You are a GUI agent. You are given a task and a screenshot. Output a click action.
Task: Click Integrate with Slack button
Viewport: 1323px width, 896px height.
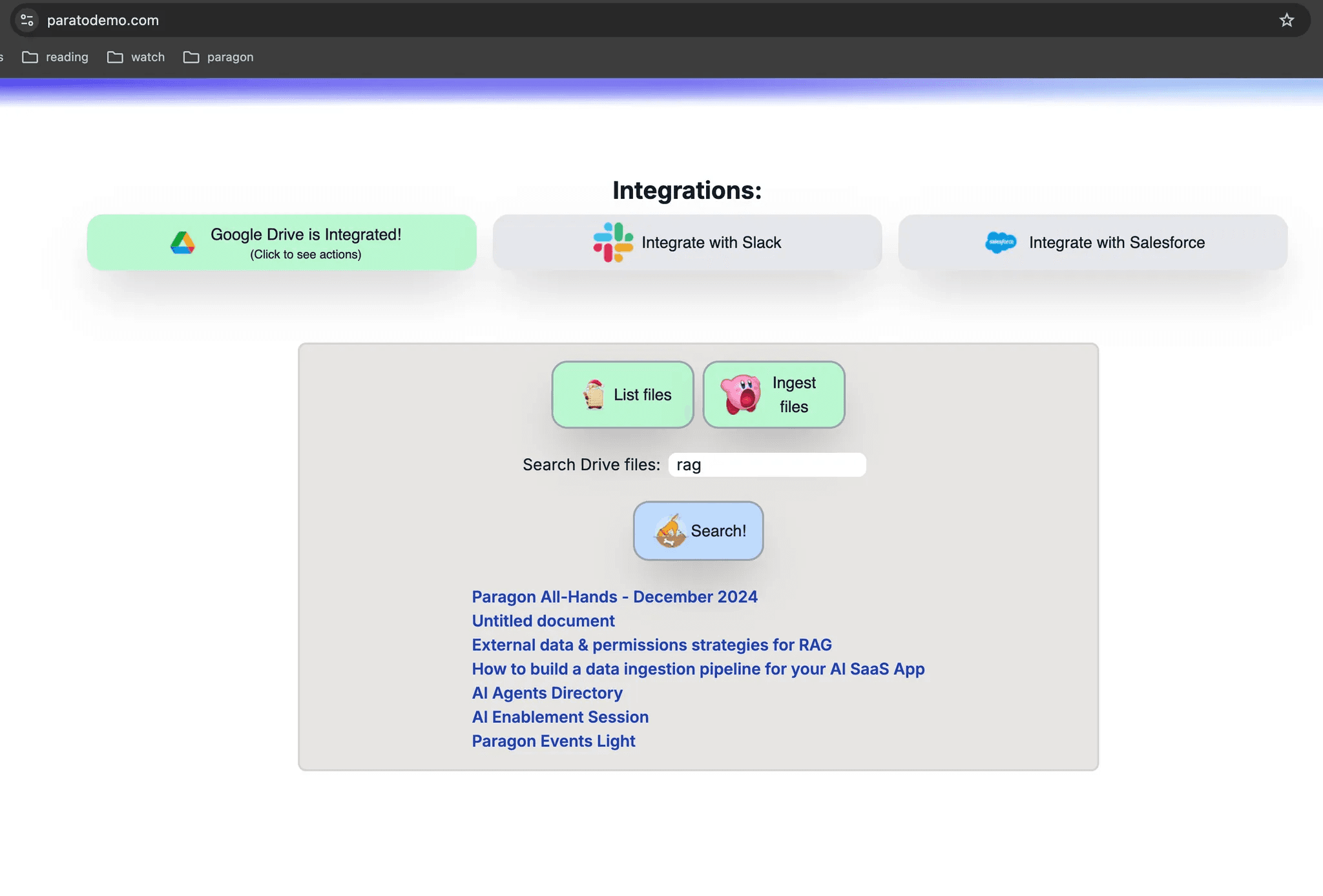687,242
